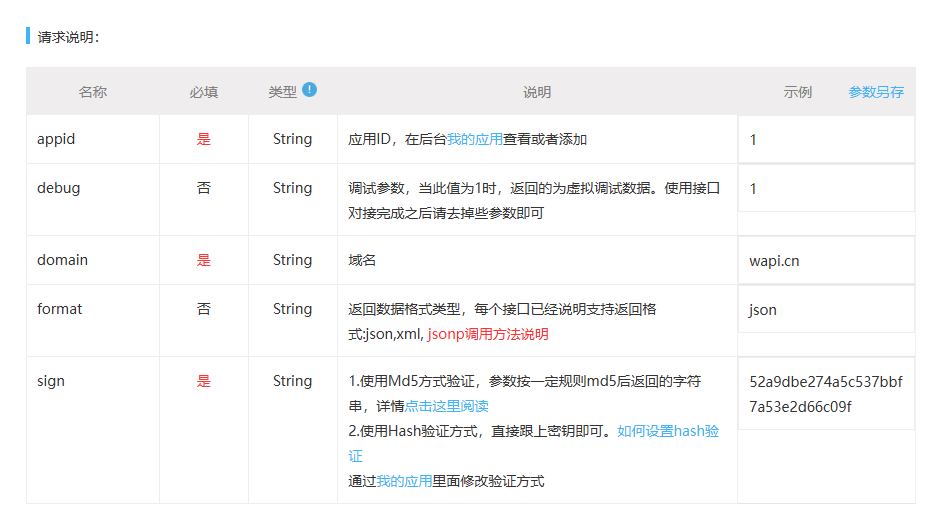The width and height of the screenshot is (929, 516).
Task: Click the 说明 column header
Action: (x=537, y=92)
